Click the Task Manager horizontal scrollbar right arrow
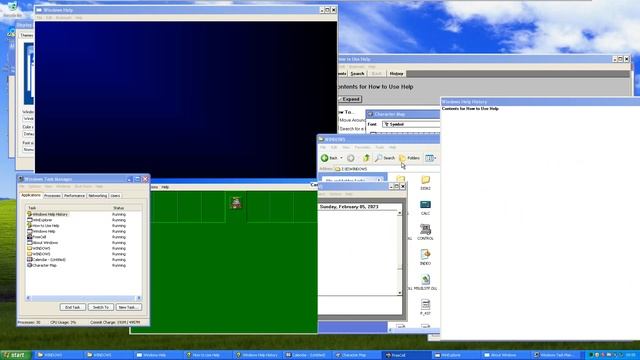The height and width of the screenshot is (360, 640). click(139, 298)
